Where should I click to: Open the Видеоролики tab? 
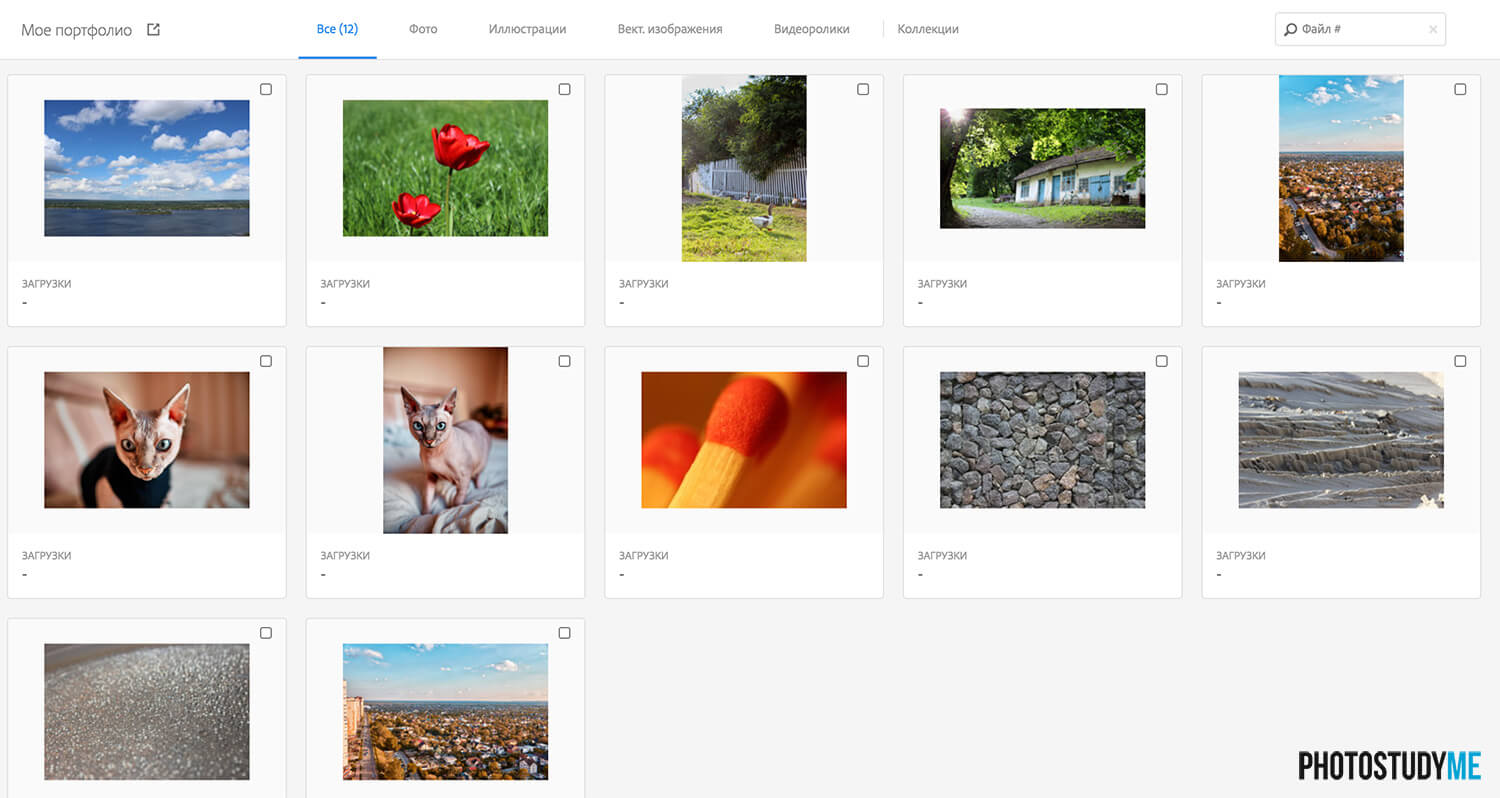click(x=811, y=29)
